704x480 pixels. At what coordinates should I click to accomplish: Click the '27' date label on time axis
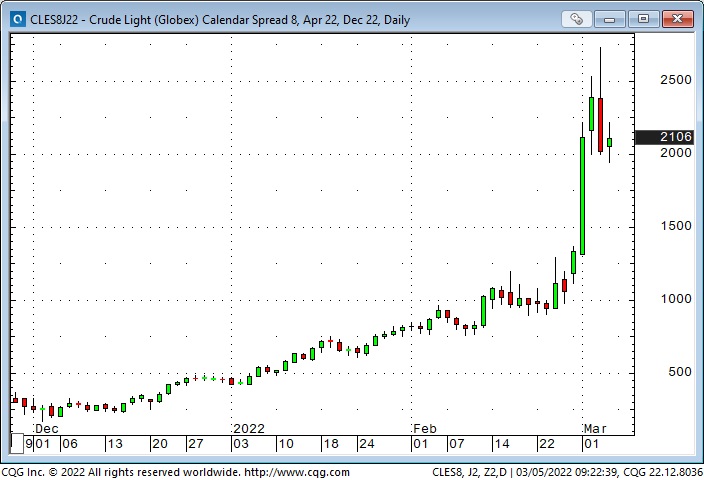point(195,444)
